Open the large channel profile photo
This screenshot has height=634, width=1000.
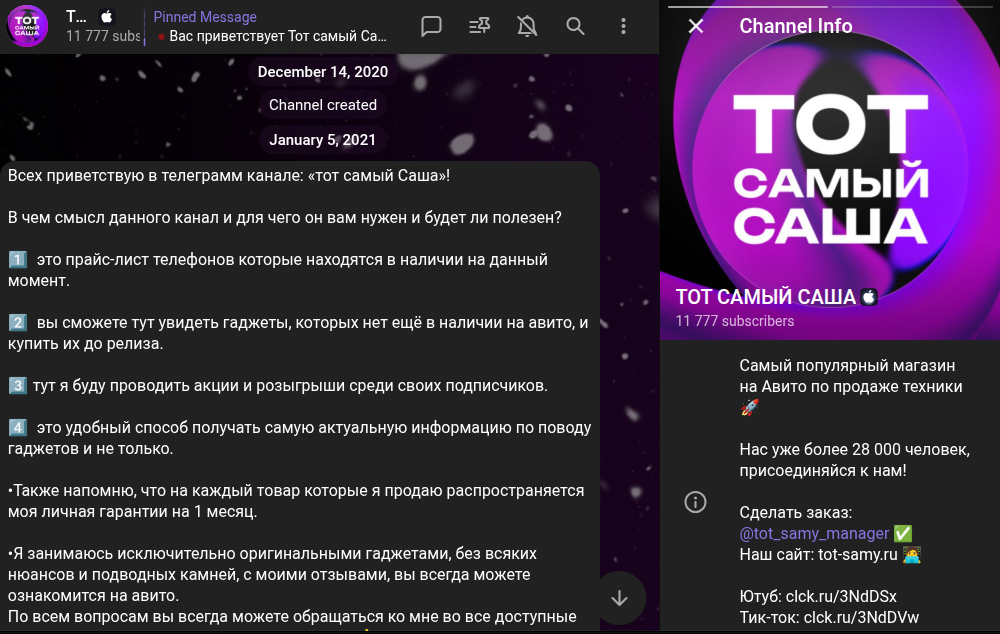[x=830, y=170]
